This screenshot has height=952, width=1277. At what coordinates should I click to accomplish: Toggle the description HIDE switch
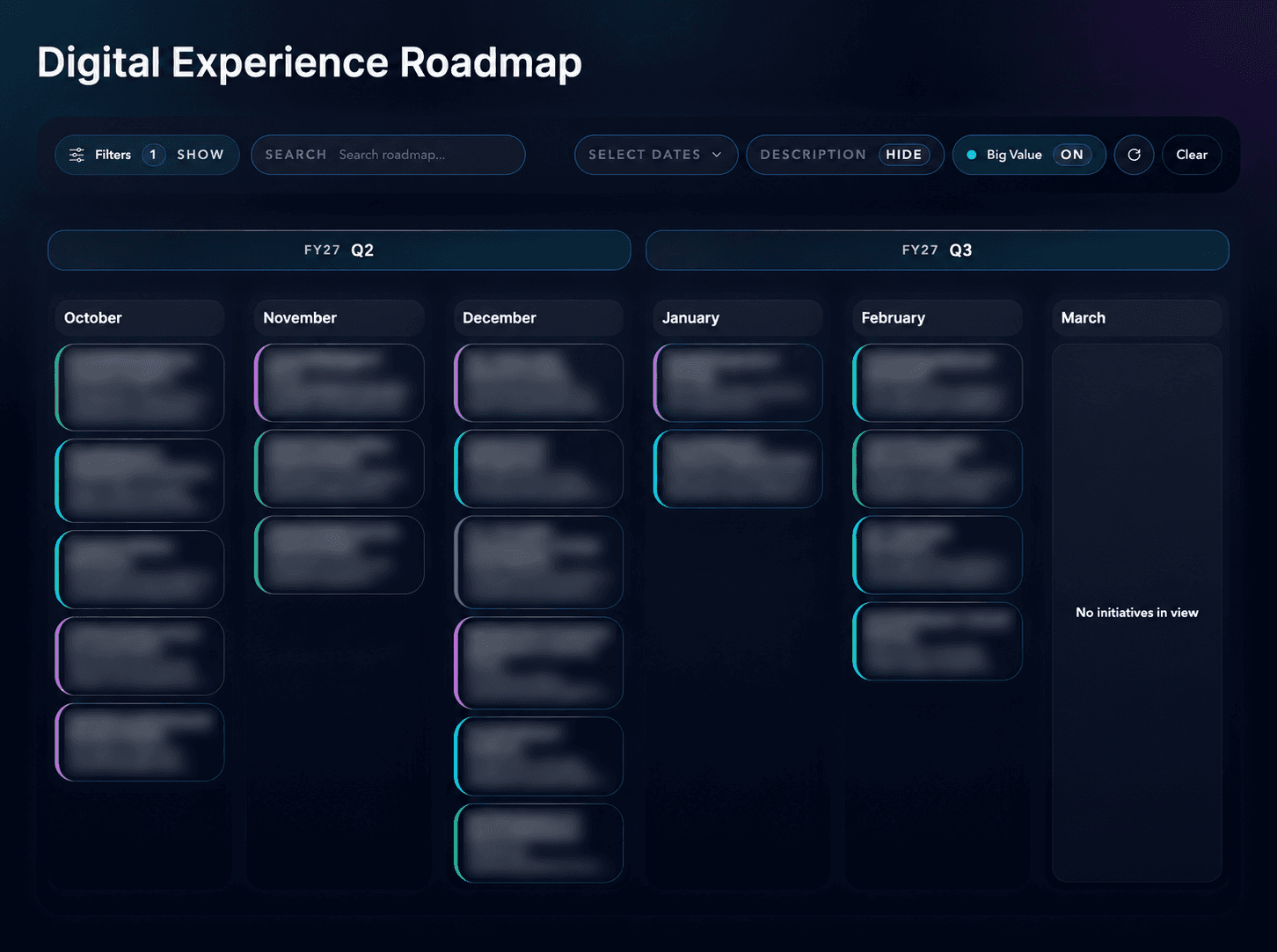tap(903, 155)
